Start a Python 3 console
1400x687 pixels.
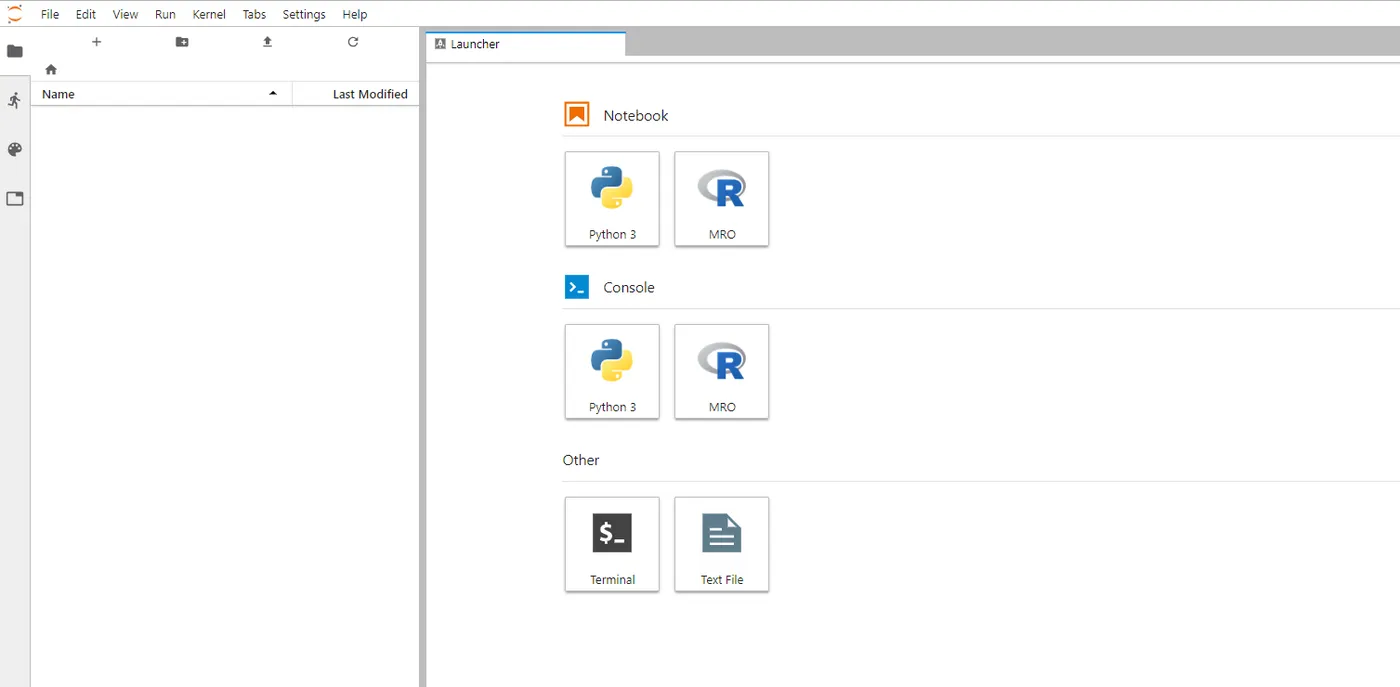click(612, 372)
